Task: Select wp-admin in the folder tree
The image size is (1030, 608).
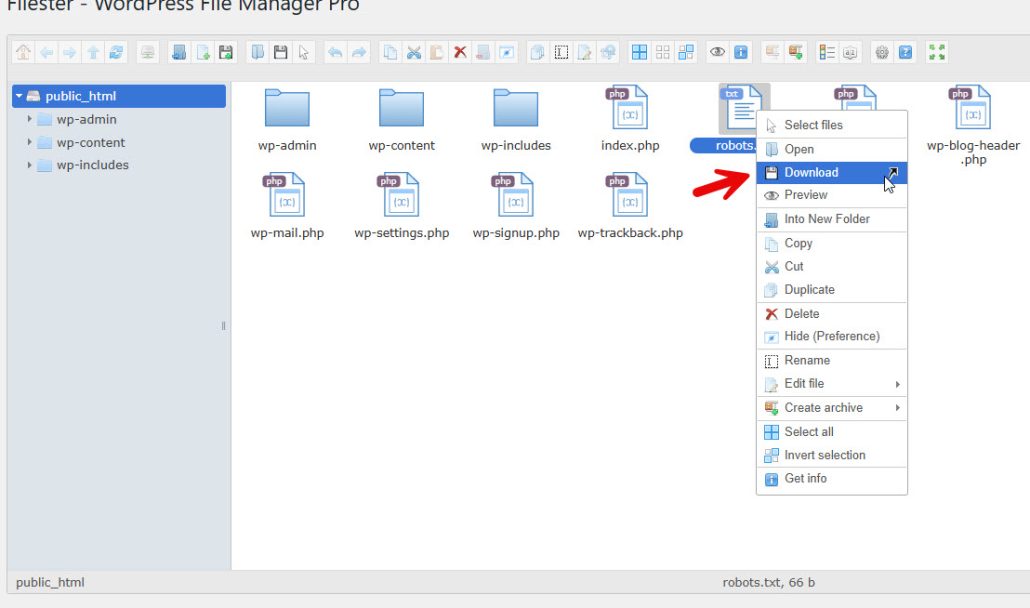Action: coord(86,119)
